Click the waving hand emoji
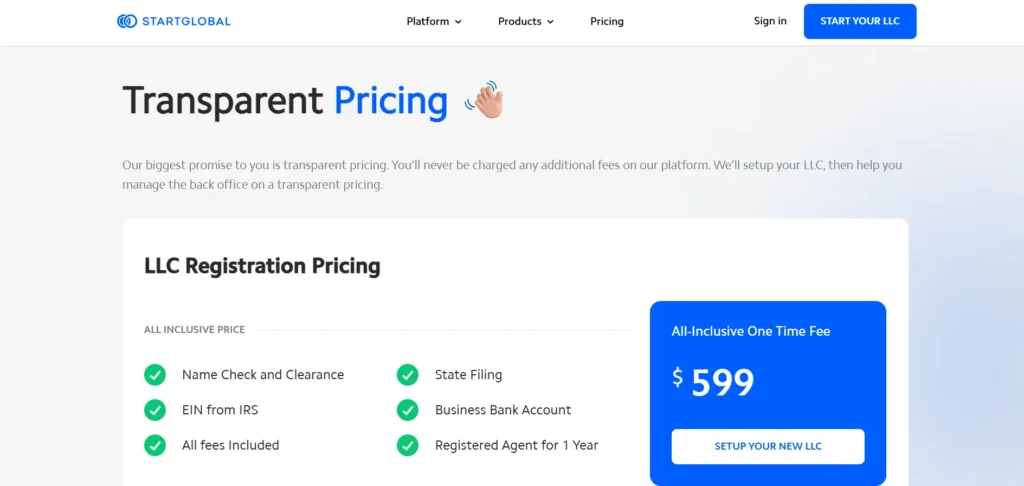Screen dimensions: 1024x486 (x=485, y=100)
